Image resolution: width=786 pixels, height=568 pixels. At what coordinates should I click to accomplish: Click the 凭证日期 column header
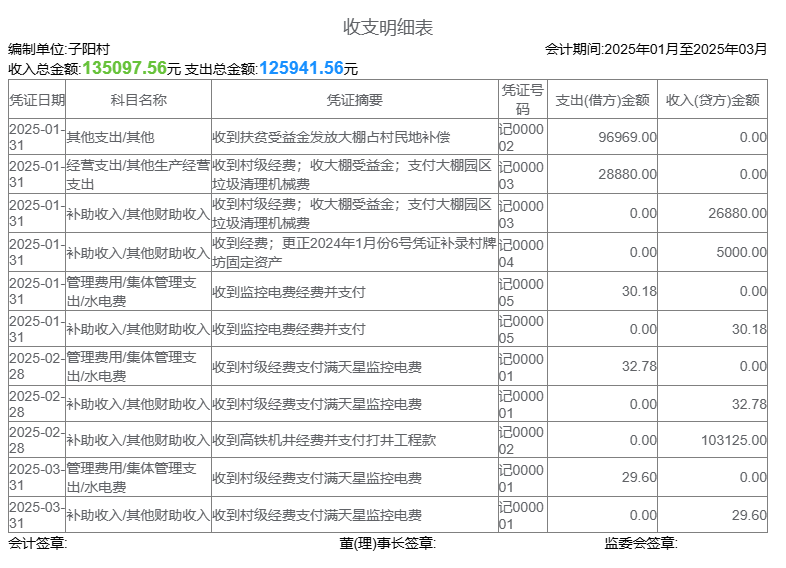[x=37, y=100]
